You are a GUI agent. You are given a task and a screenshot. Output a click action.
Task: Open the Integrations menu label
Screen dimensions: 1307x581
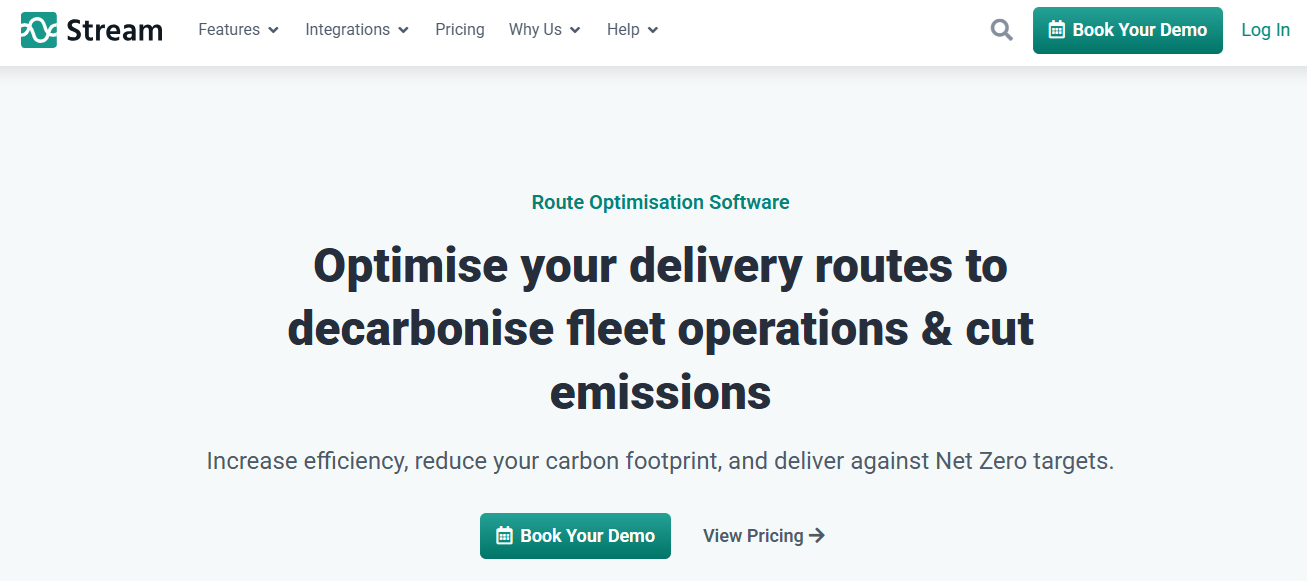pyautogui.click(x=347, y=30)
